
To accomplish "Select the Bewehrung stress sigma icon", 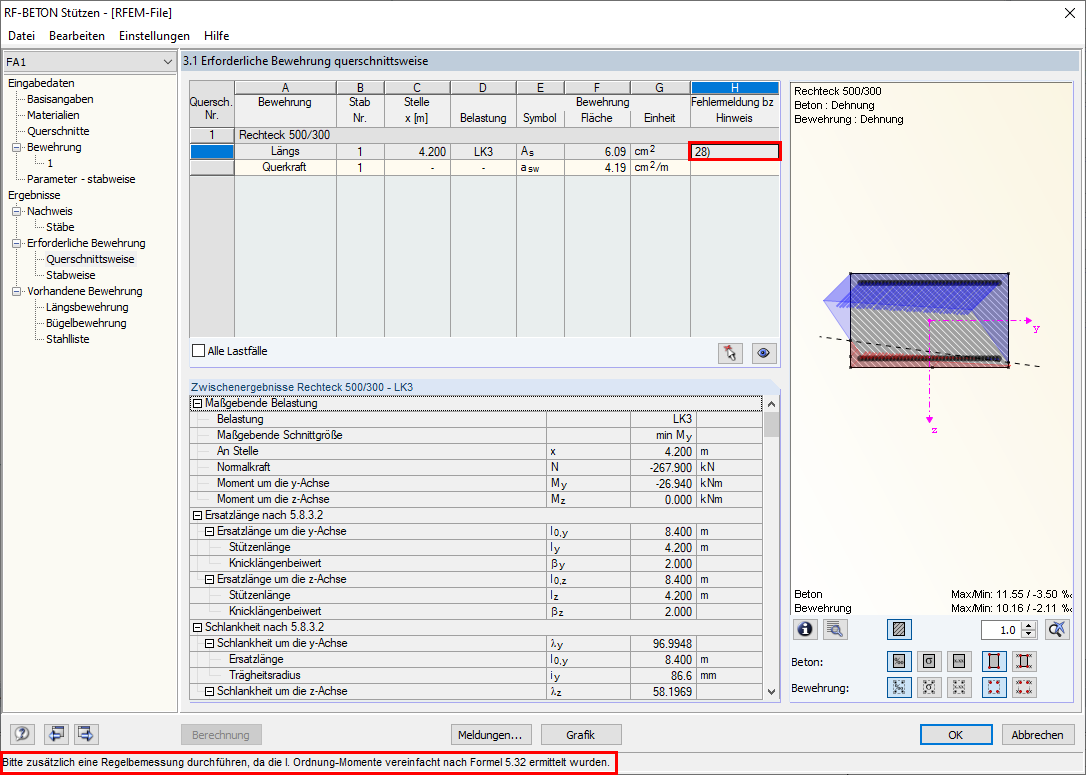I will 929,687.
